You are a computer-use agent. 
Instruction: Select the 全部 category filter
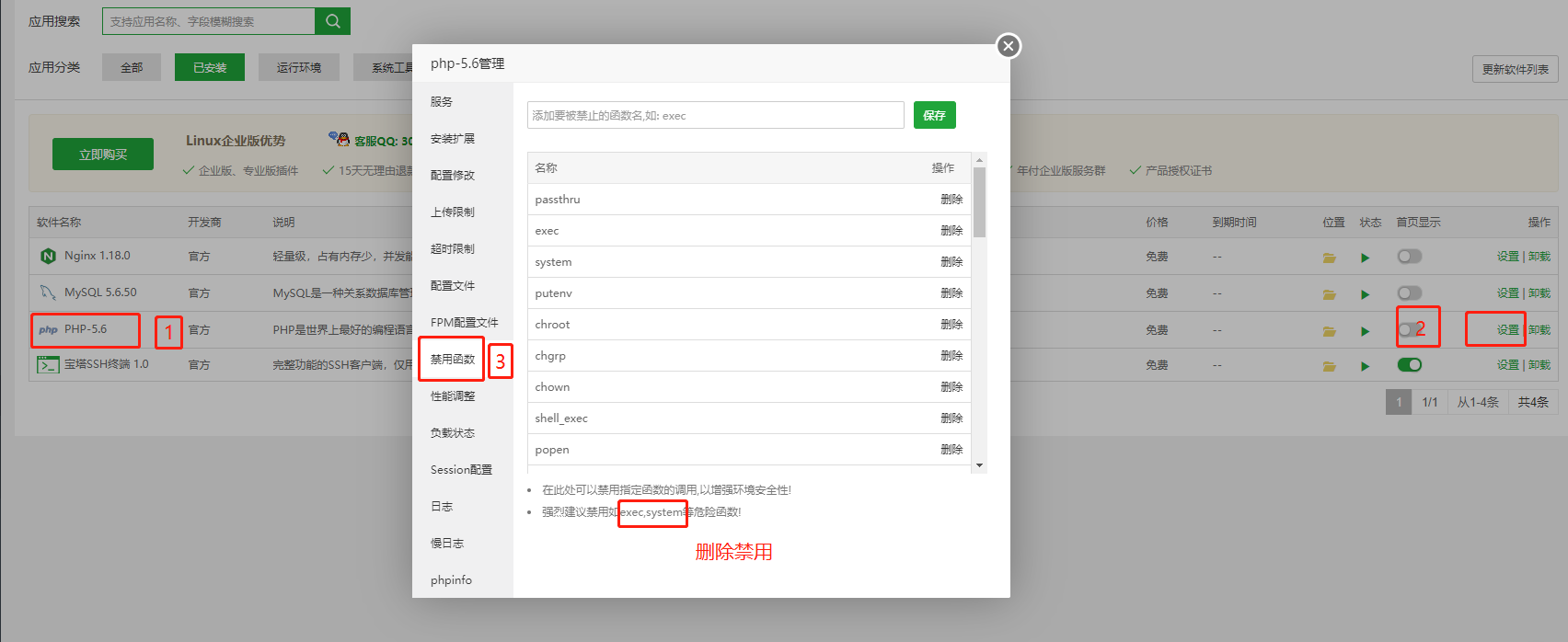tap(132, 67)
